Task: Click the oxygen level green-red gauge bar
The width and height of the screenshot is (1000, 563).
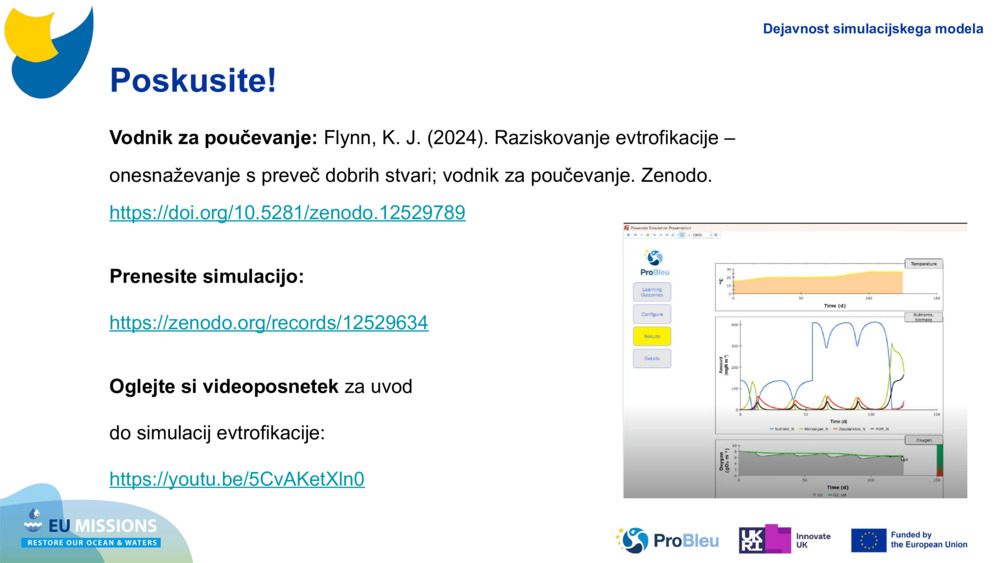Action: [x=940, y=460]
